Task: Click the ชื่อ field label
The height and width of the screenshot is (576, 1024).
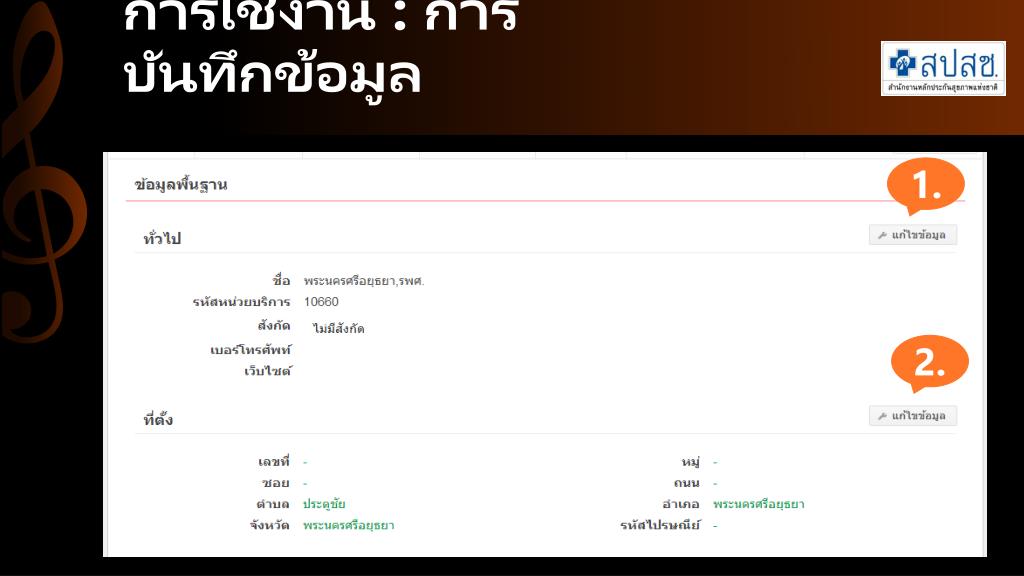Action: [281, 280]
